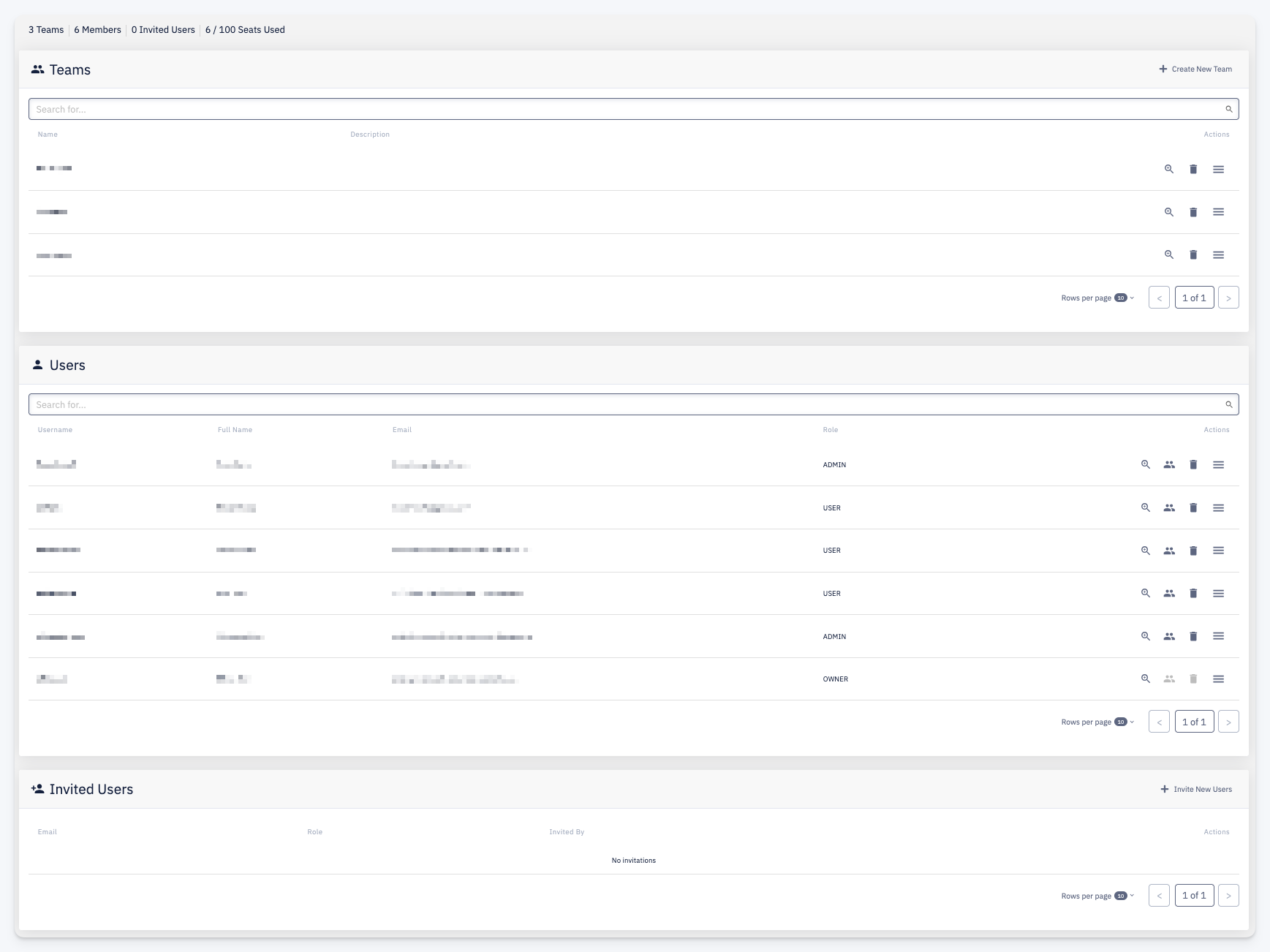1270x952 pixels.
Task: Create New Team
Action: tap(1195, 69)
